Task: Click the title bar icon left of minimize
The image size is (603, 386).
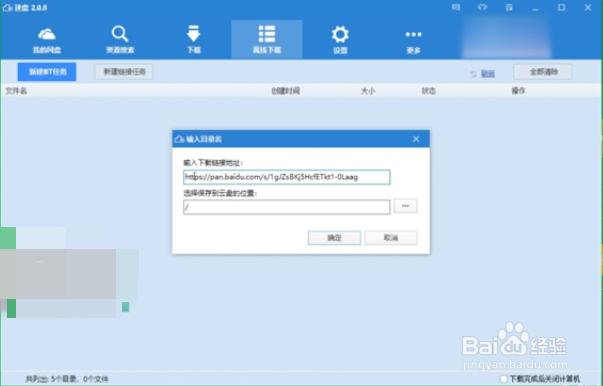Action: (x=509, y=7)
